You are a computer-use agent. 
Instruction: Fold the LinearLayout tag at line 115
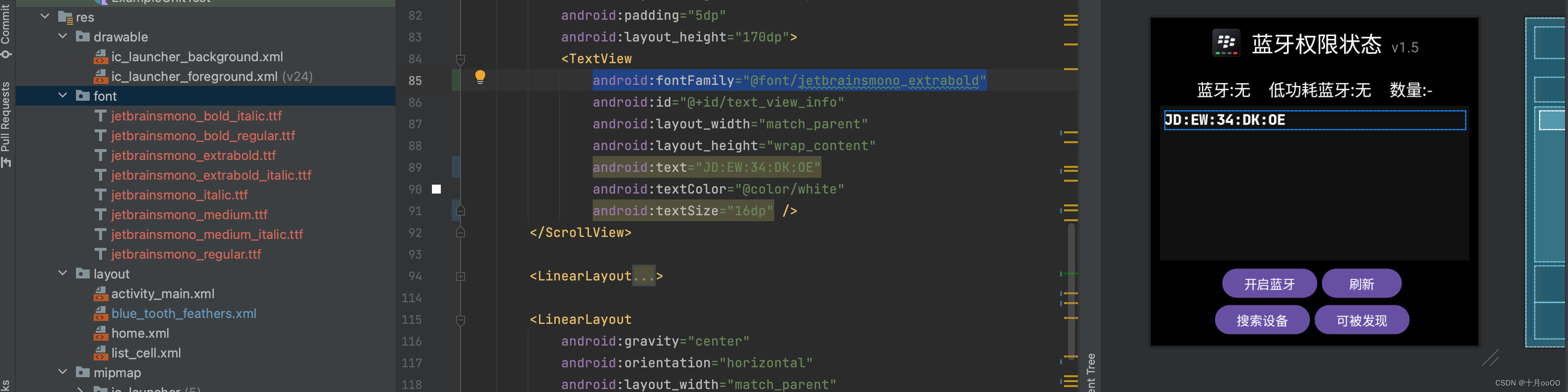(x=460, y=319)
